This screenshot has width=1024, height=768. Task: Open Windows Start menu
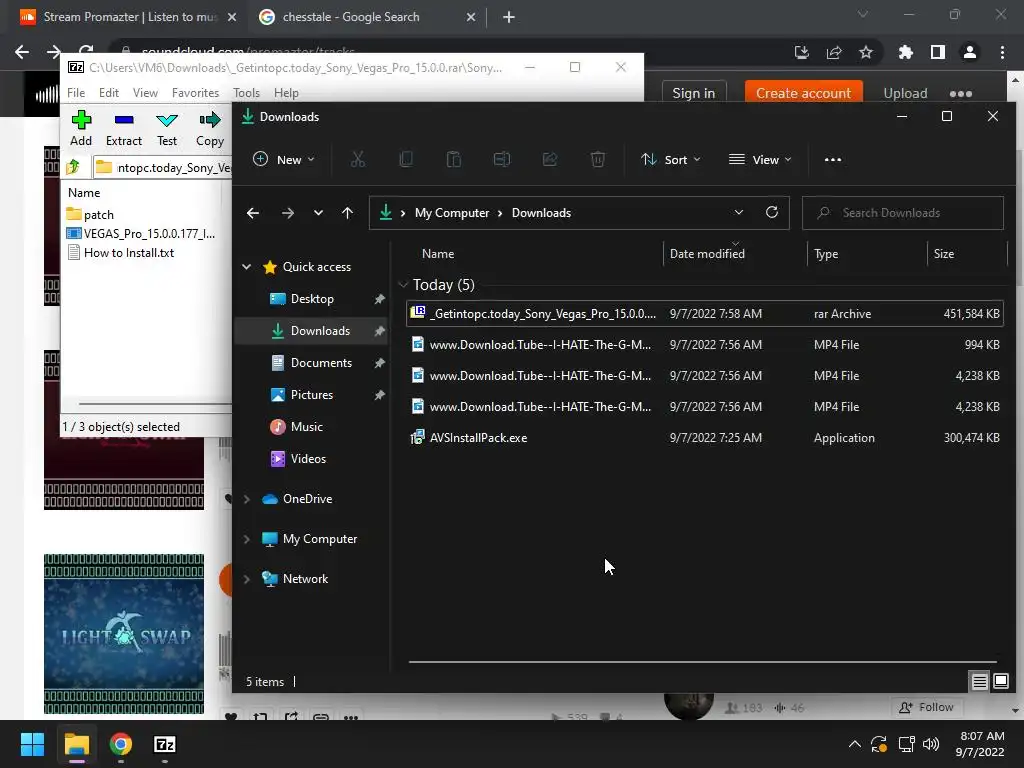pyautogui.click(x=32, y=744)
